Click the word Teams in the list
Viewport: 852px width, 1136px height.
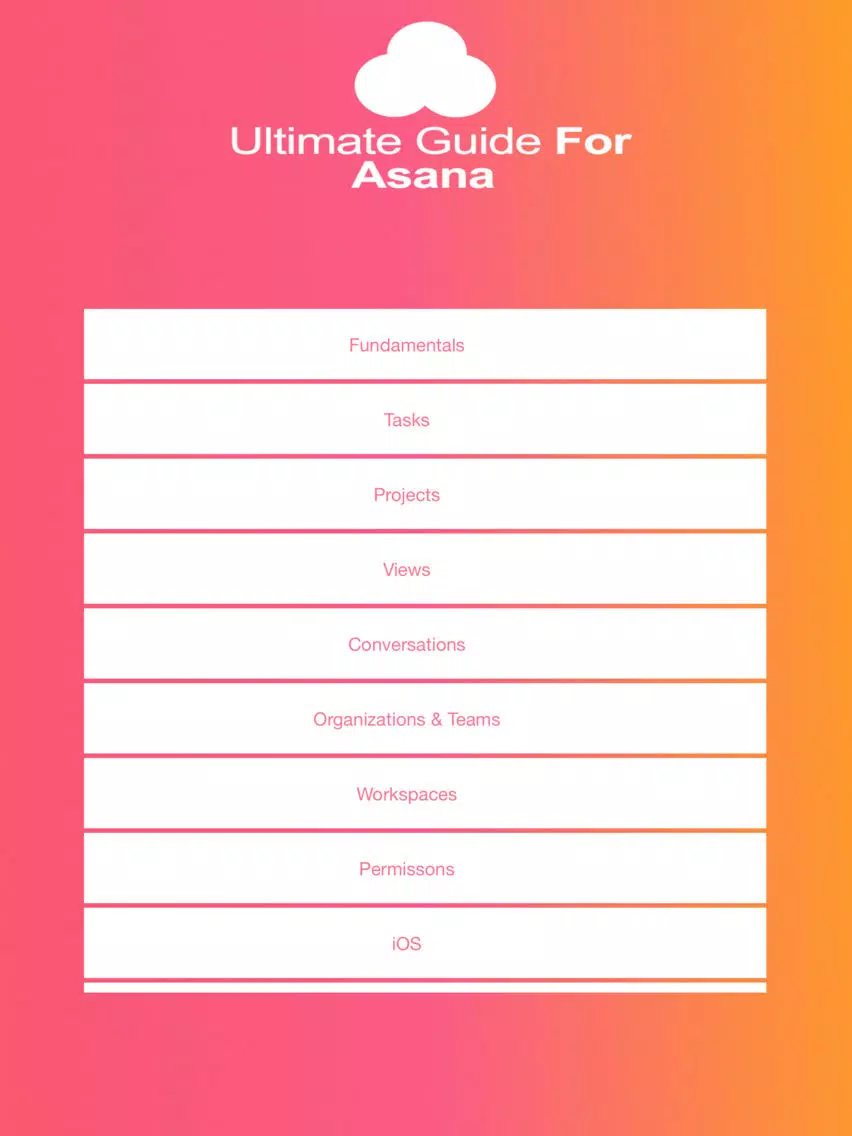pos(474,720)
